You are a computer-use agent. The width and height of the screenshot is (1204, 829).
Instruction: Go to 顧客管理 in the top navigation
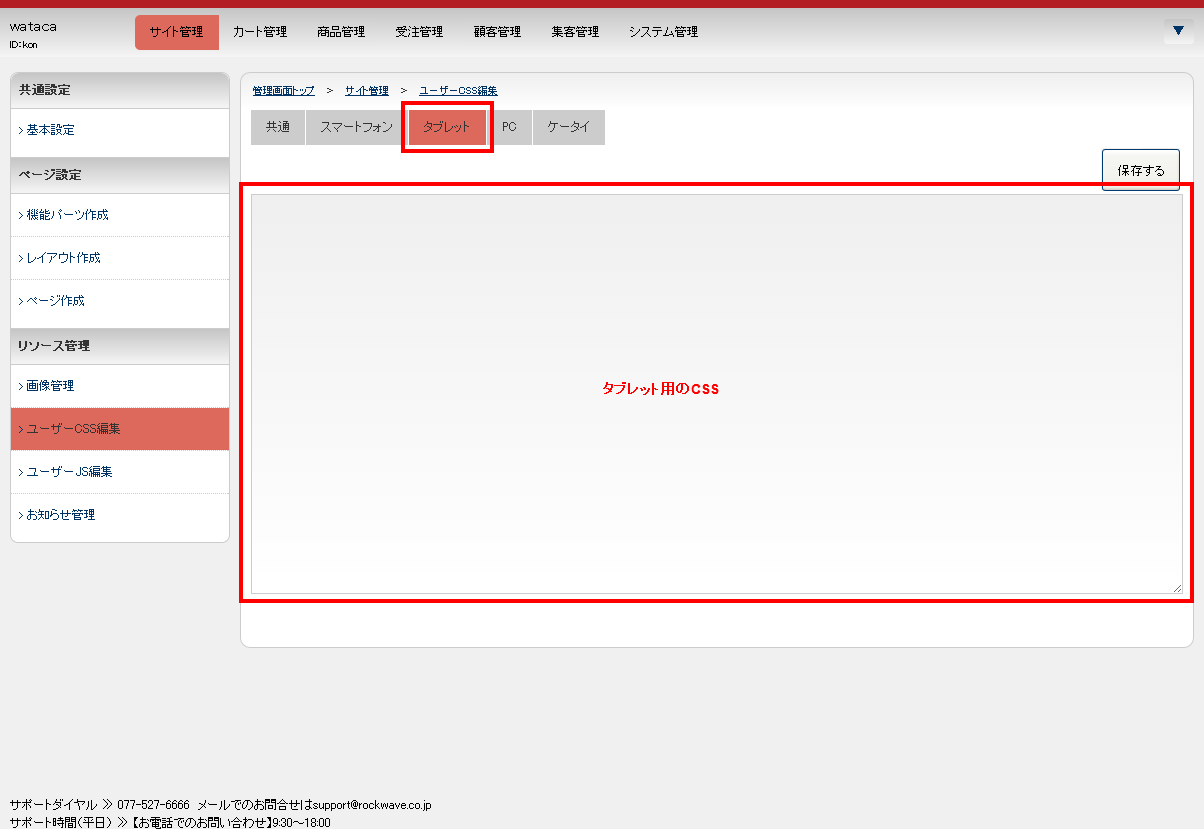[497, 32]
